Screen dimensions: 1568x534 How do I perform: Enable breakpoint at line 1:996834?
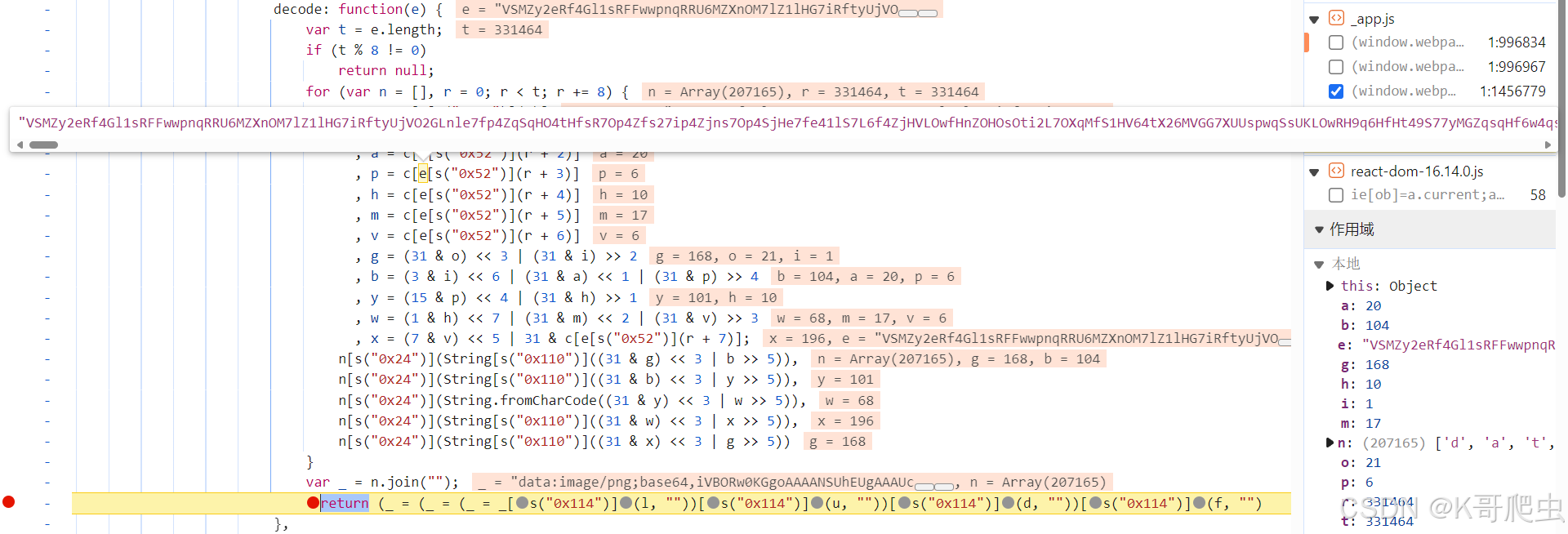pyautogui.click(x=1336, y=42)
